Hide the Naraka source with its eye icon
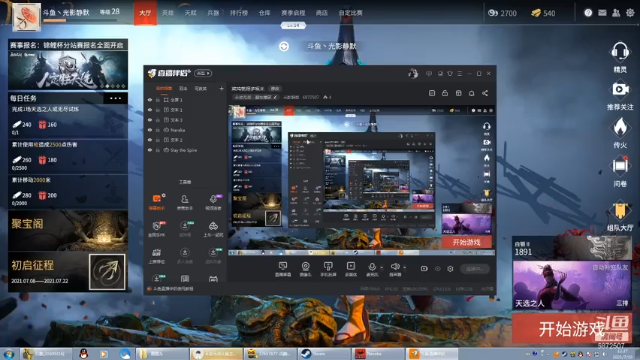This screenshot has width=640, height=360. pos(150,130)
